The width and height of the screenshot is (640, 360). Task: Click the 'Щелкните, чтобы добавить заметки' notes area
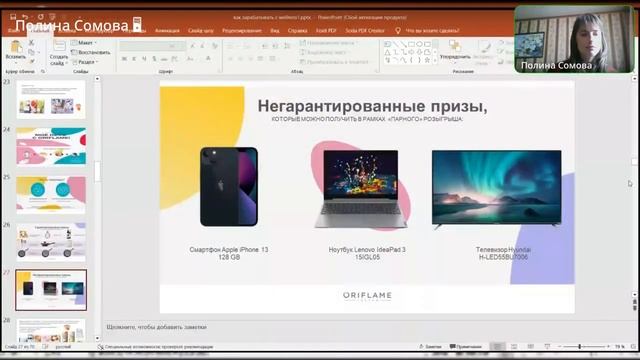coord(156,327)
